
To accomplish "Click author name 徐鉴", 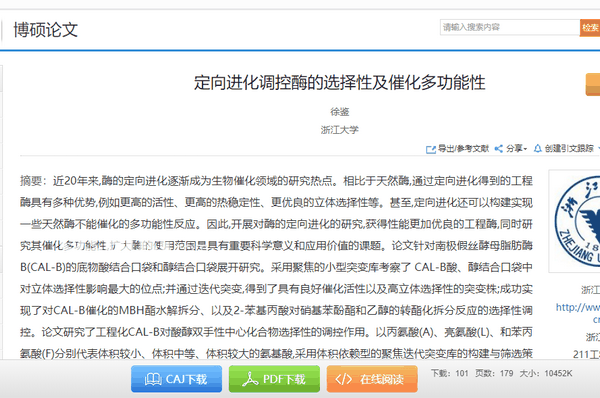I will click(x=340, y=112).
